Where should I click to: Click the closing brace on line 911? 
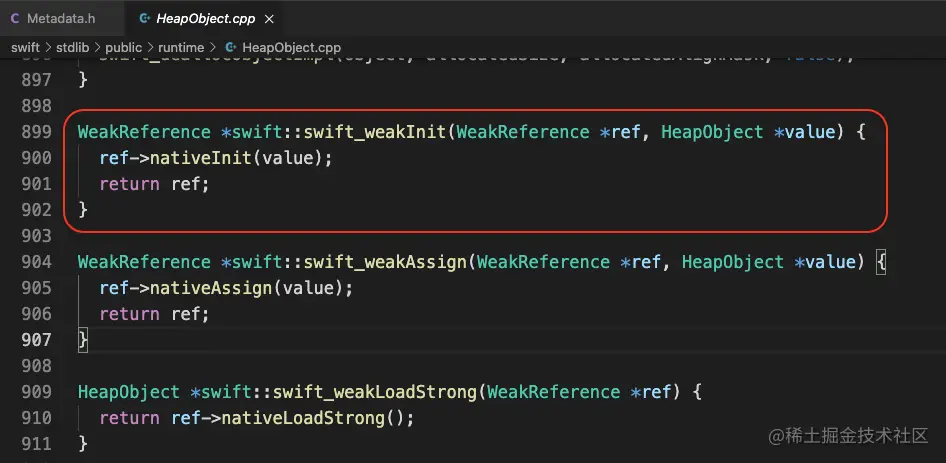[x=83, y=444]
